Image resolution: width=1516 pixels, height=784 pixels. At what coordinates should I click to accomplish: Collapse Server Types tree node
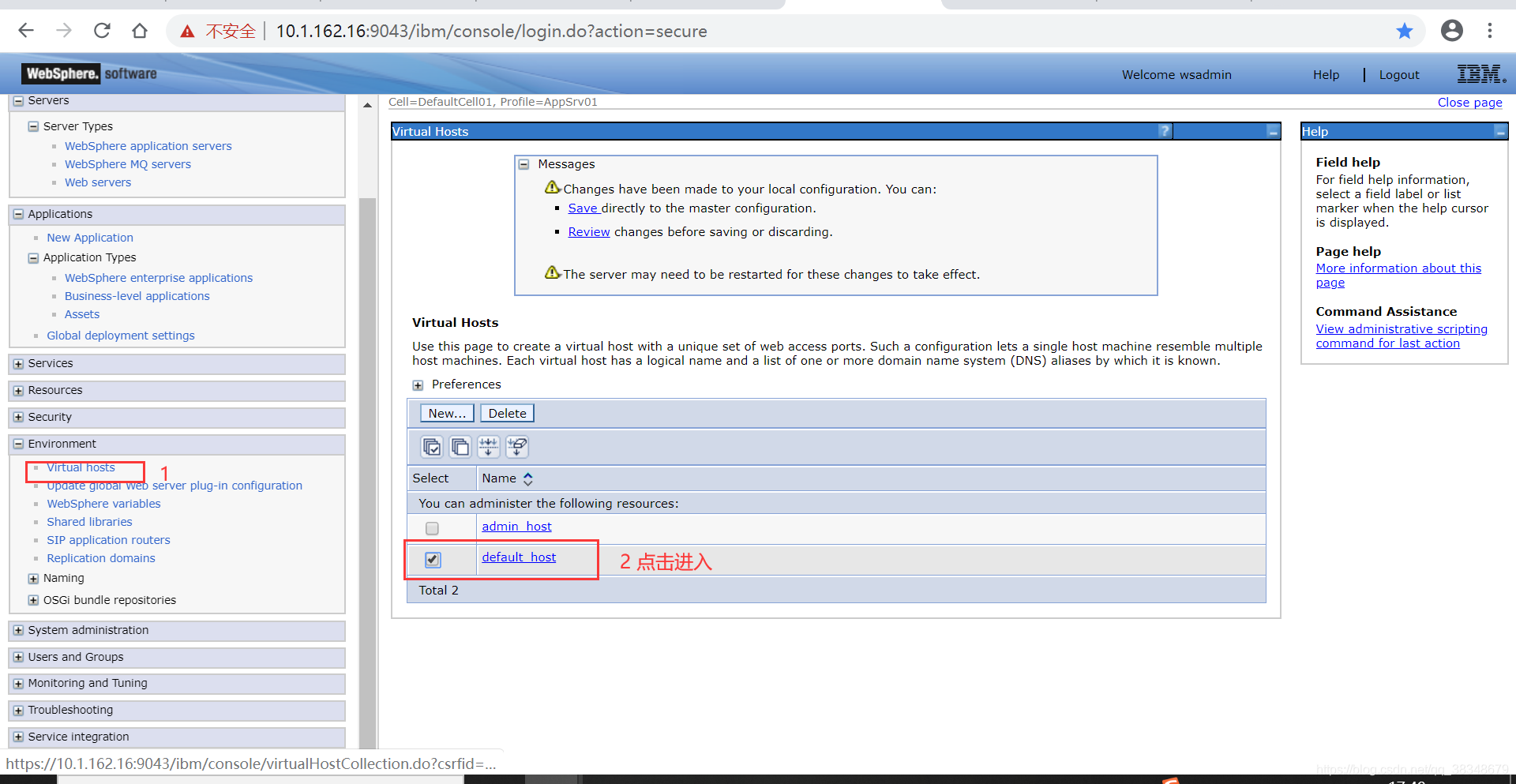[33, 126]
